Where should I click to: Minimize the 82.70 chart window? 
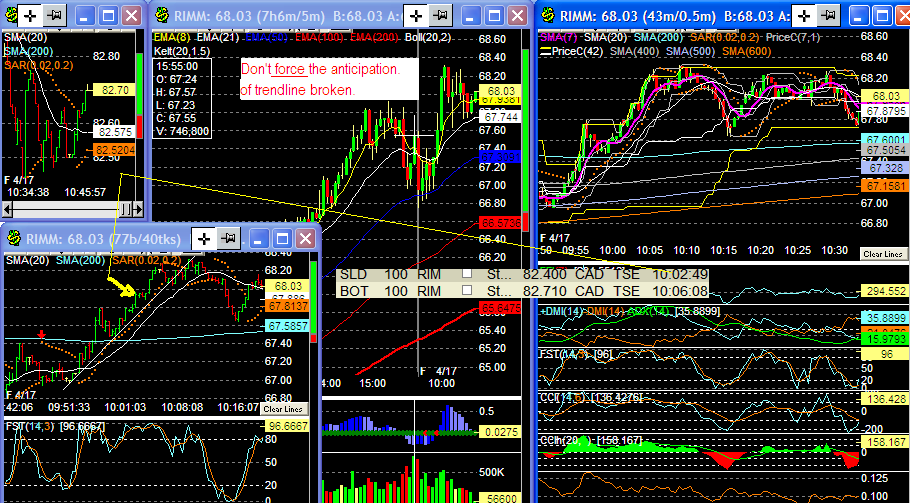pos(85,16)
